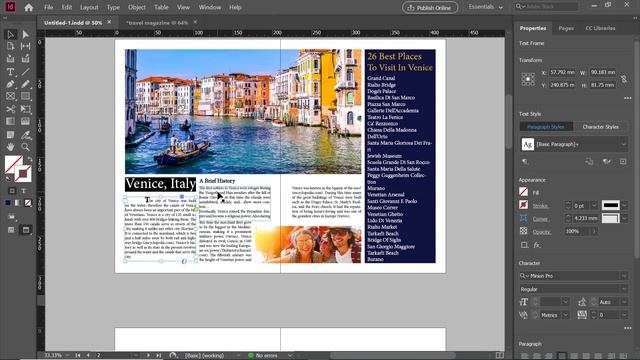This screenshot has height=360, width=640.
Task: Click the Stroke link in Appearance
Action: pos(540,206)
